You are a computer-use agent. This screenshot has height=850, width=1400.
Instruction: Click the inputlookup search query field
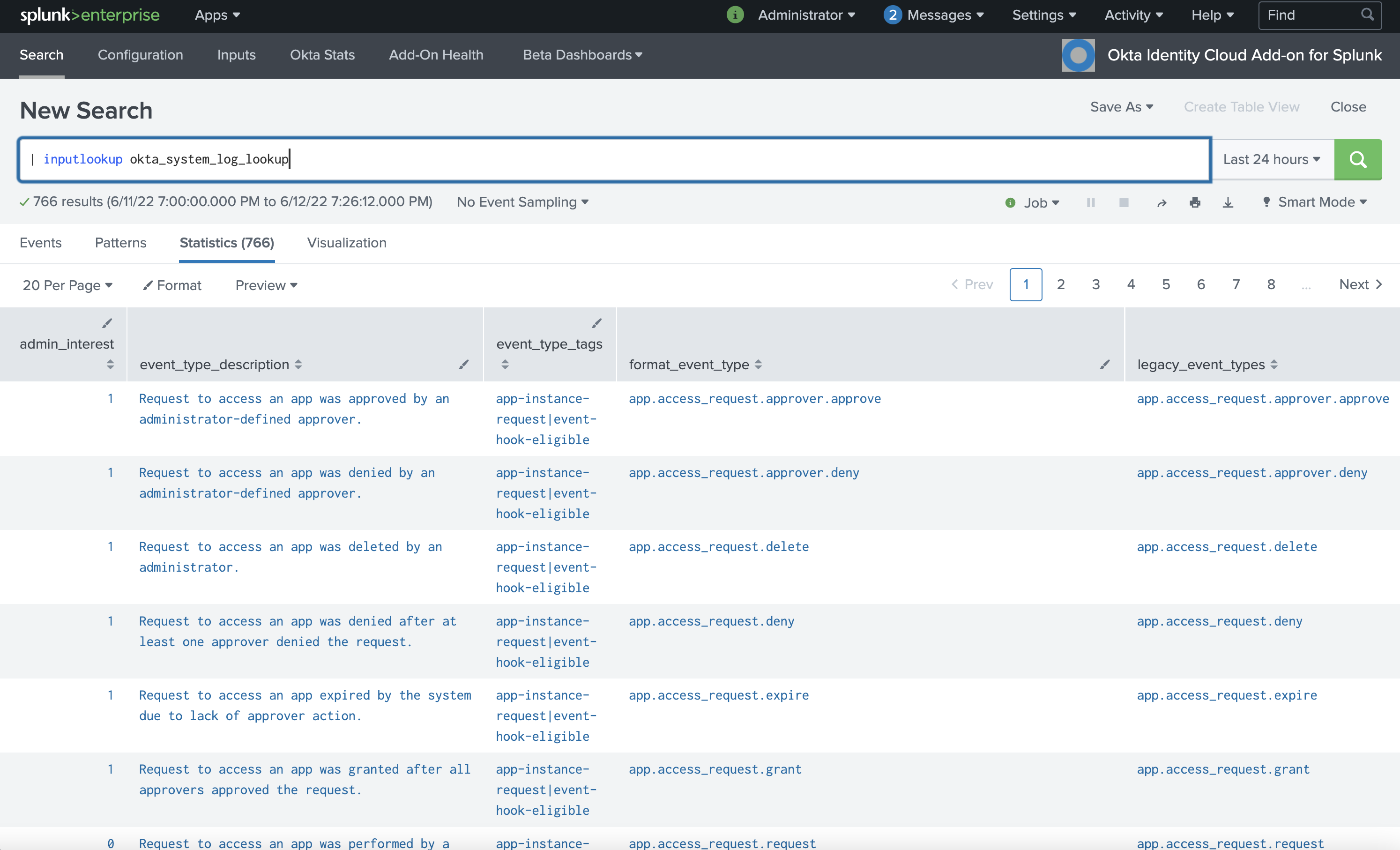tap(614, 160)
